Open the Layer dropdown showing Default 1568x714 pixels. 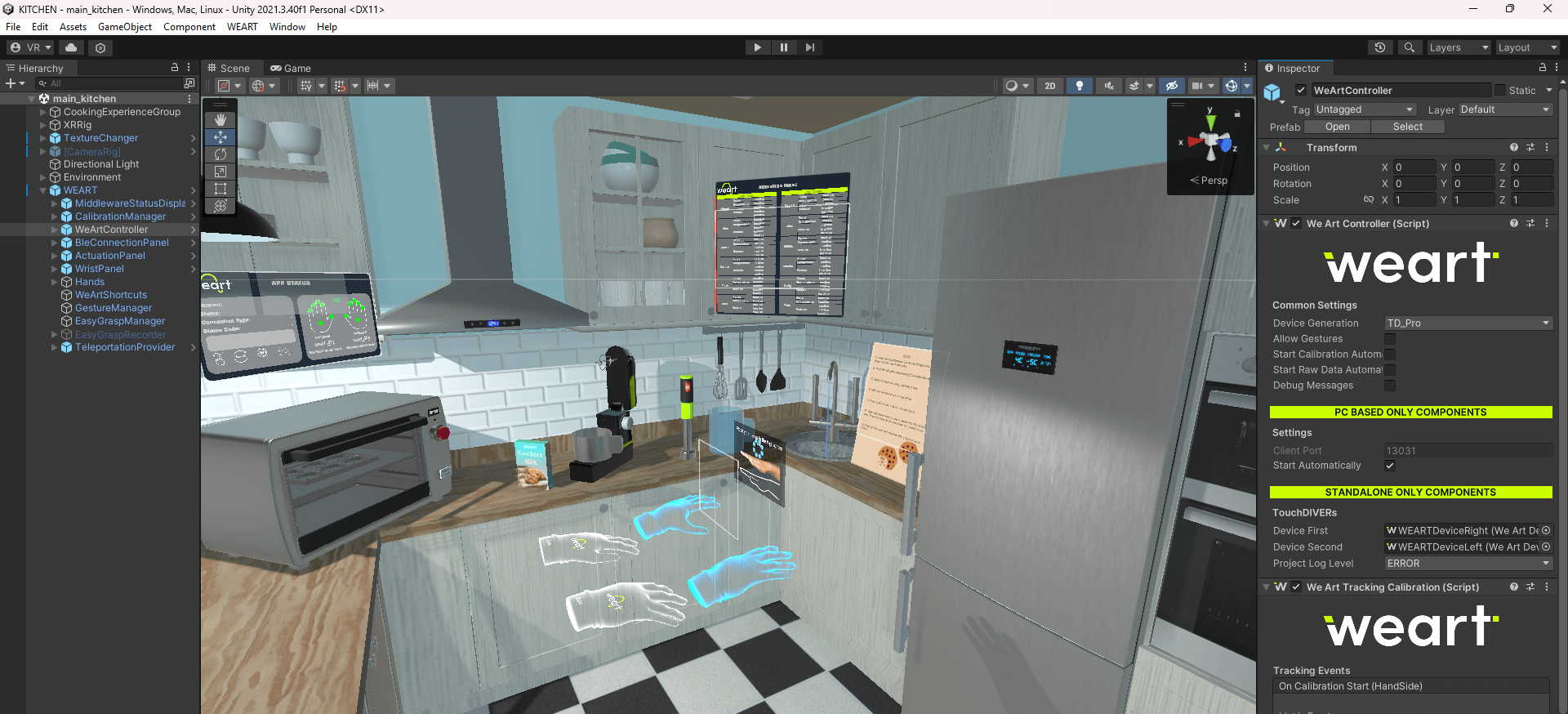[x=1505, y=109]
